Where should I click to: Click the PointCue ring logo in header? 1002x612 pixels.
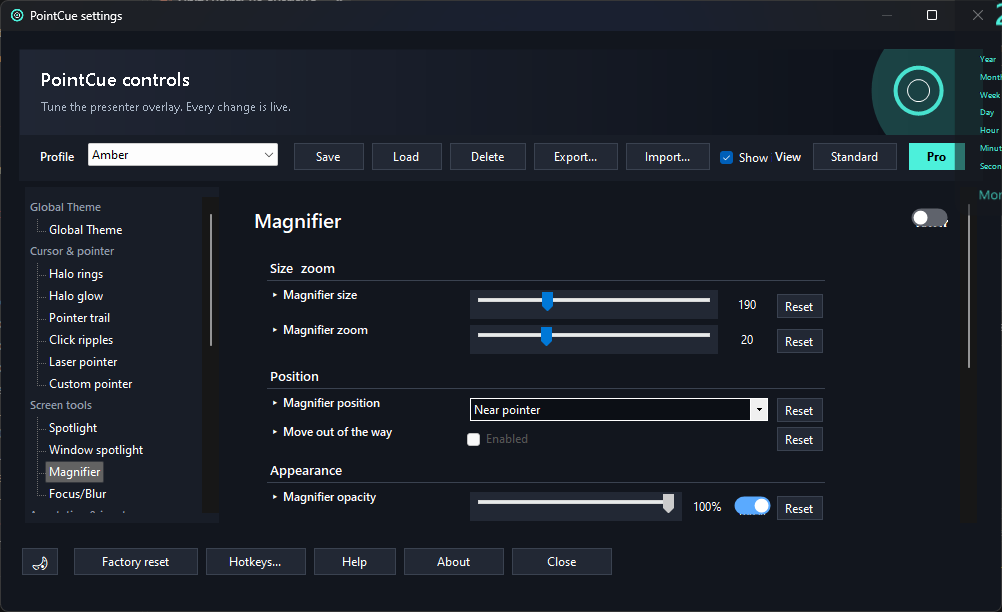tap(918, 91)
